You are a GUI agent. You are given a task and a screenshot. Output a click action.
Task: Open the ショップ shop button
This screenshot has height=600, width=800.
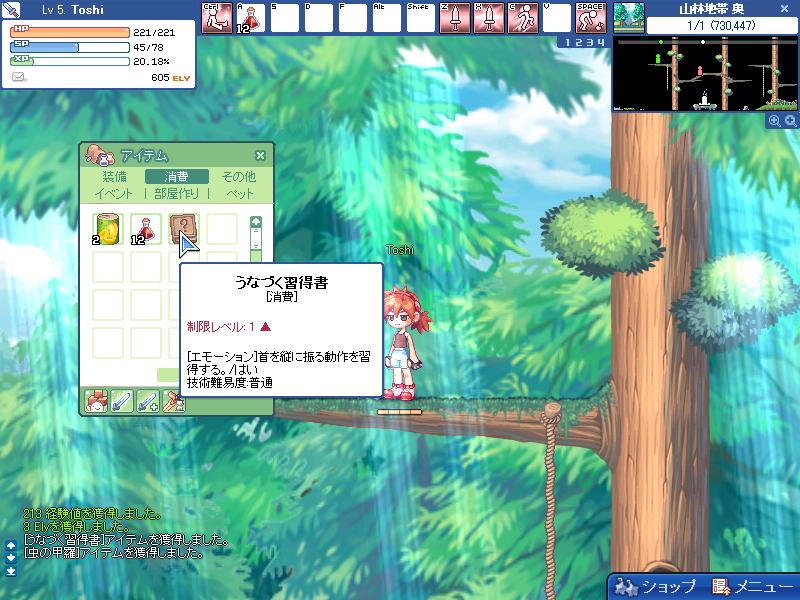(655, 587)
